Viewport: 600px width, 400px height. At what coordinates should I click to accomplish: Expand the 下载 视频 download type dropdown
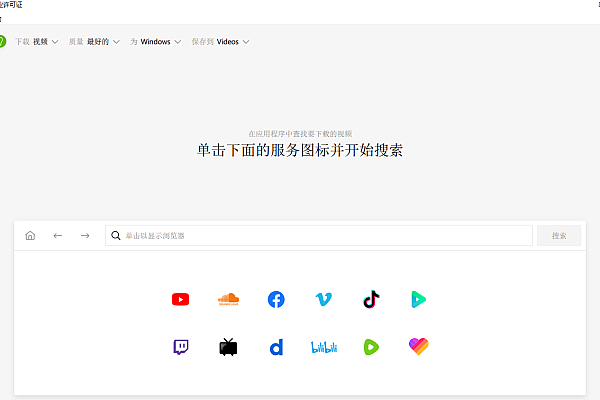click(x=37, y=41)
